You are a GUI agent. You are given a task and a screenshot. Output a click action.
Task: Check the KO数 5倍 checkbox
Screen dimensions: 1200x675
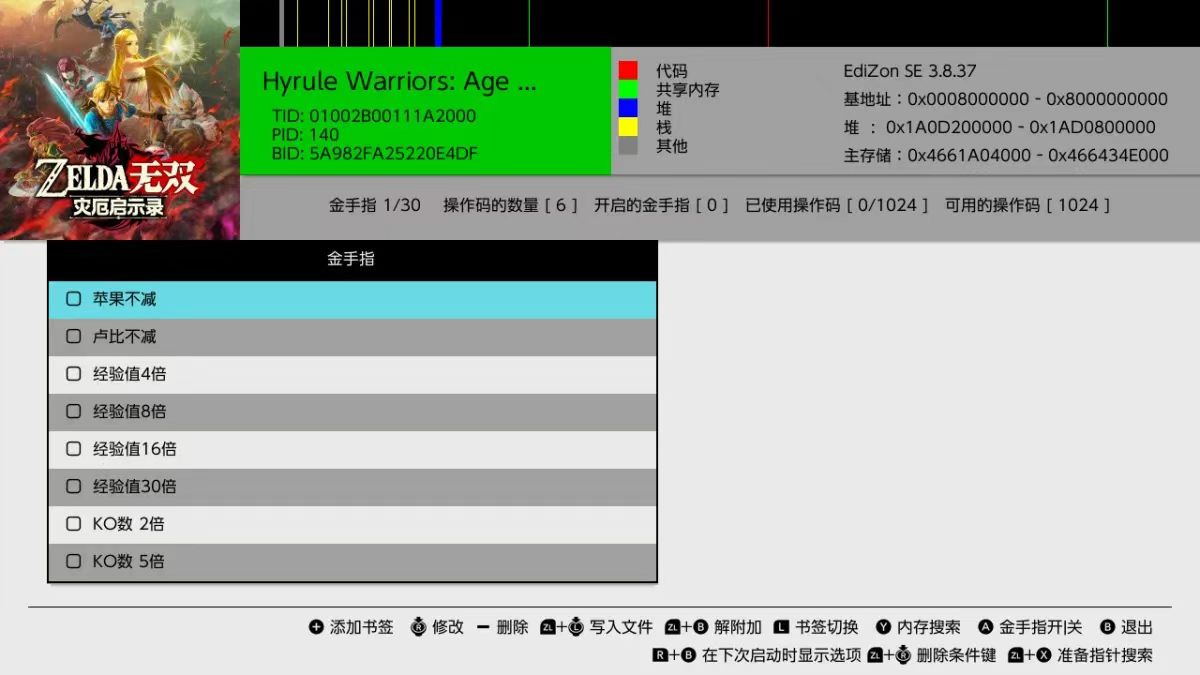click(73, 561)
